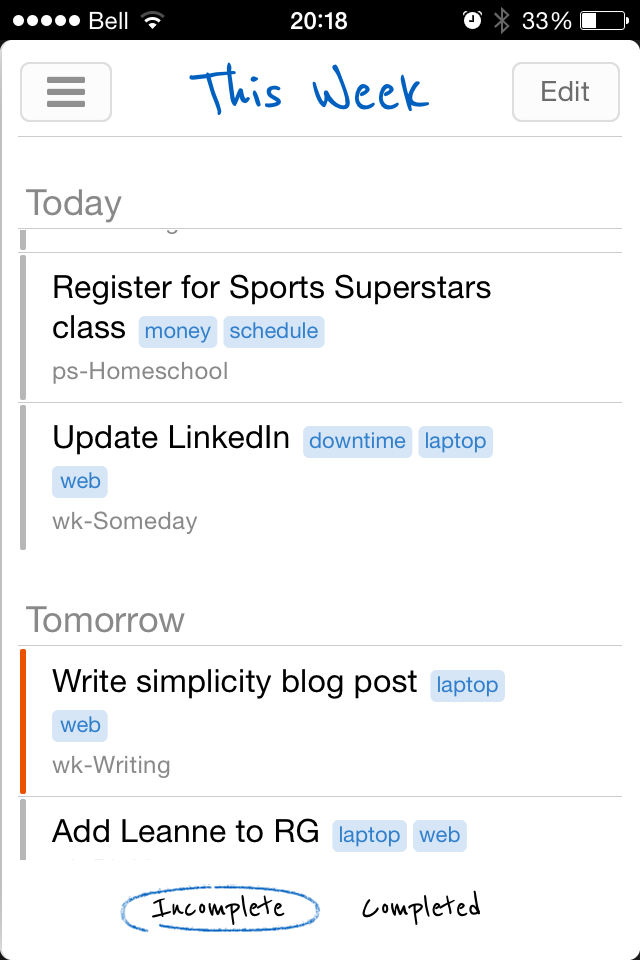This screenshot has width=640, height=960.
Task: Open the Add Leanne to RG task
Action: point(186,831)
